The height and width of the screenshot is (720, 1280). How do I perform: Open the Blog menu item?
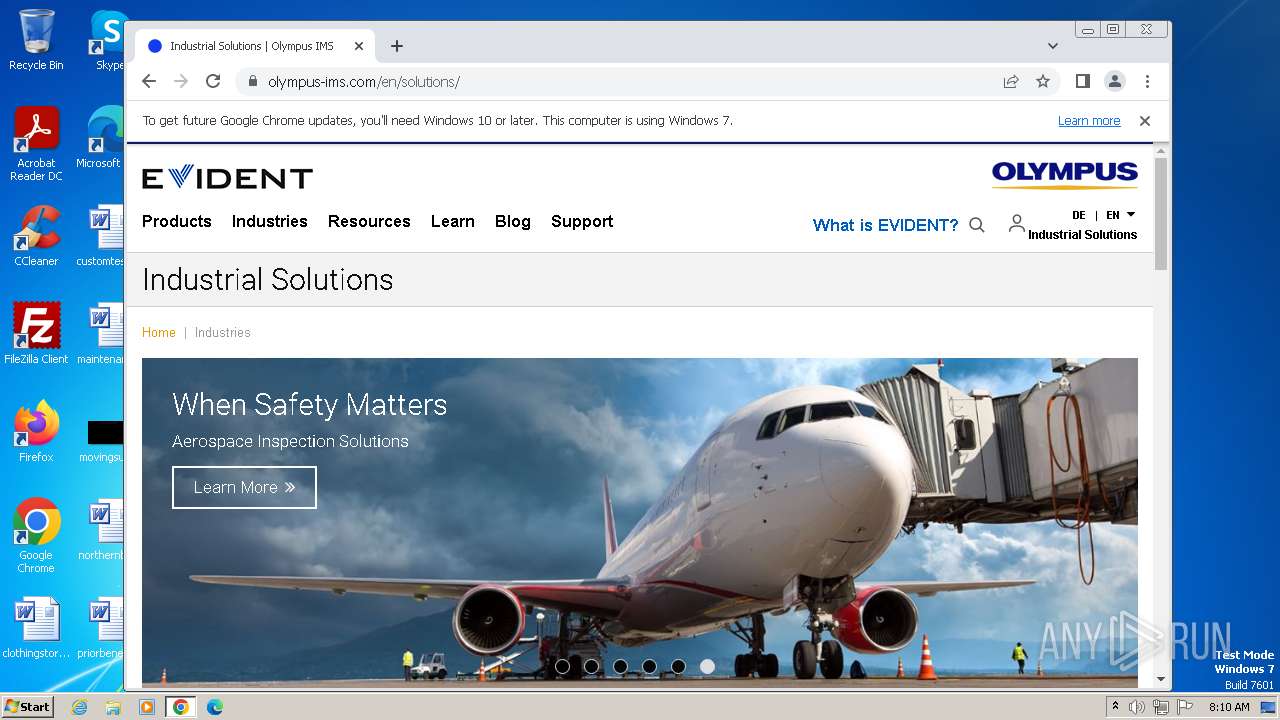click(513, 222)
